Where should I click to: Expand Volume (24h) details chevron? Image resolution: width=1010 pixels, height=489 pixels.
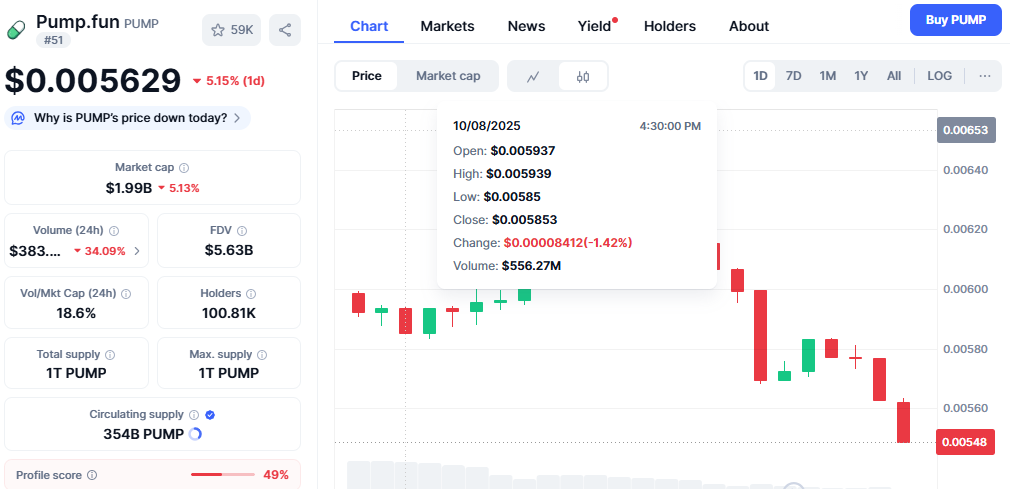click(x=137, y=251)
